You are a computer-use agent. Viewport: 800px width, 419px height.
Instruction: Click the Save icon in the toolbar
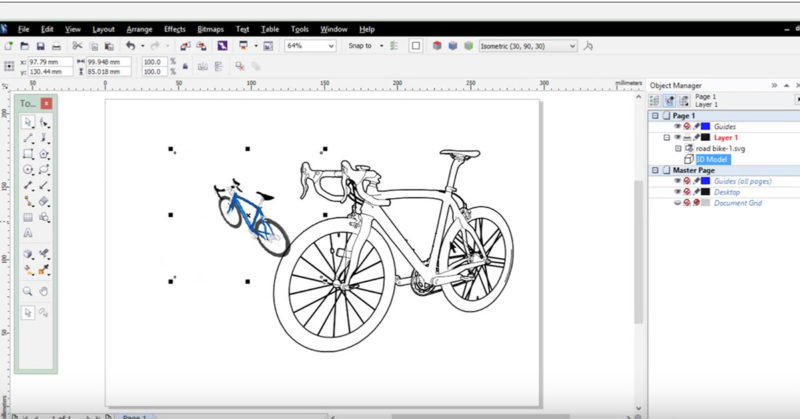coord(40,46)
